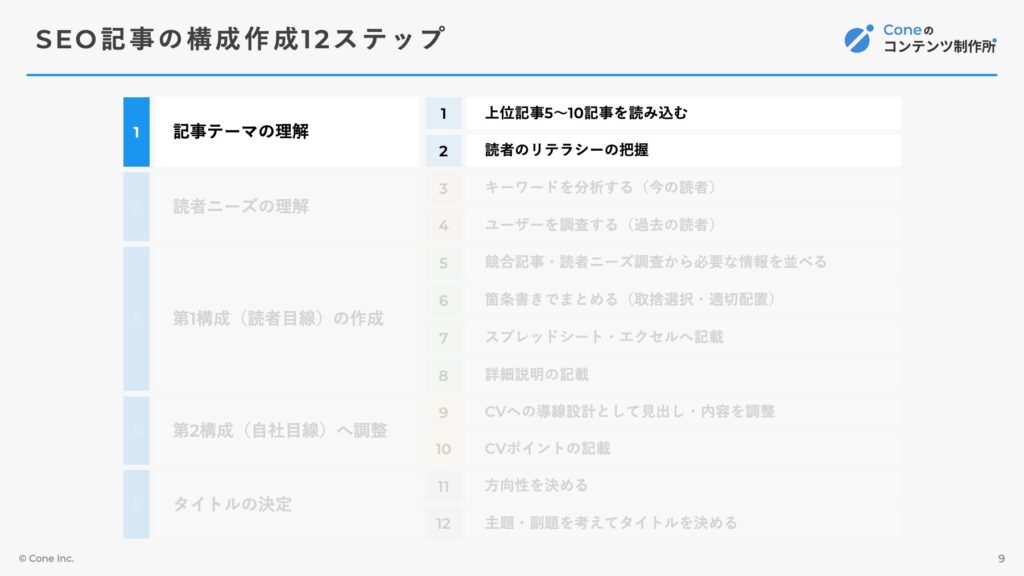The image size is (1024, 576).
Task: Click the step 1 number box
Action: [443, 113]
